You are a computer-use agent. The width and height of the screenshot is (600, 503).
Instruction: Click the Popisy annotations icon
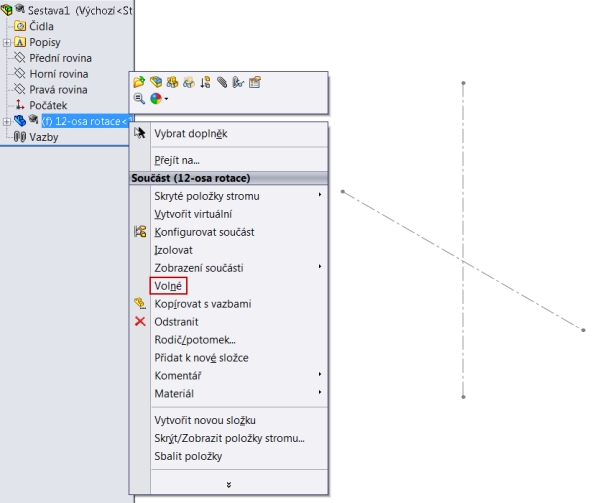click(20, 42)
